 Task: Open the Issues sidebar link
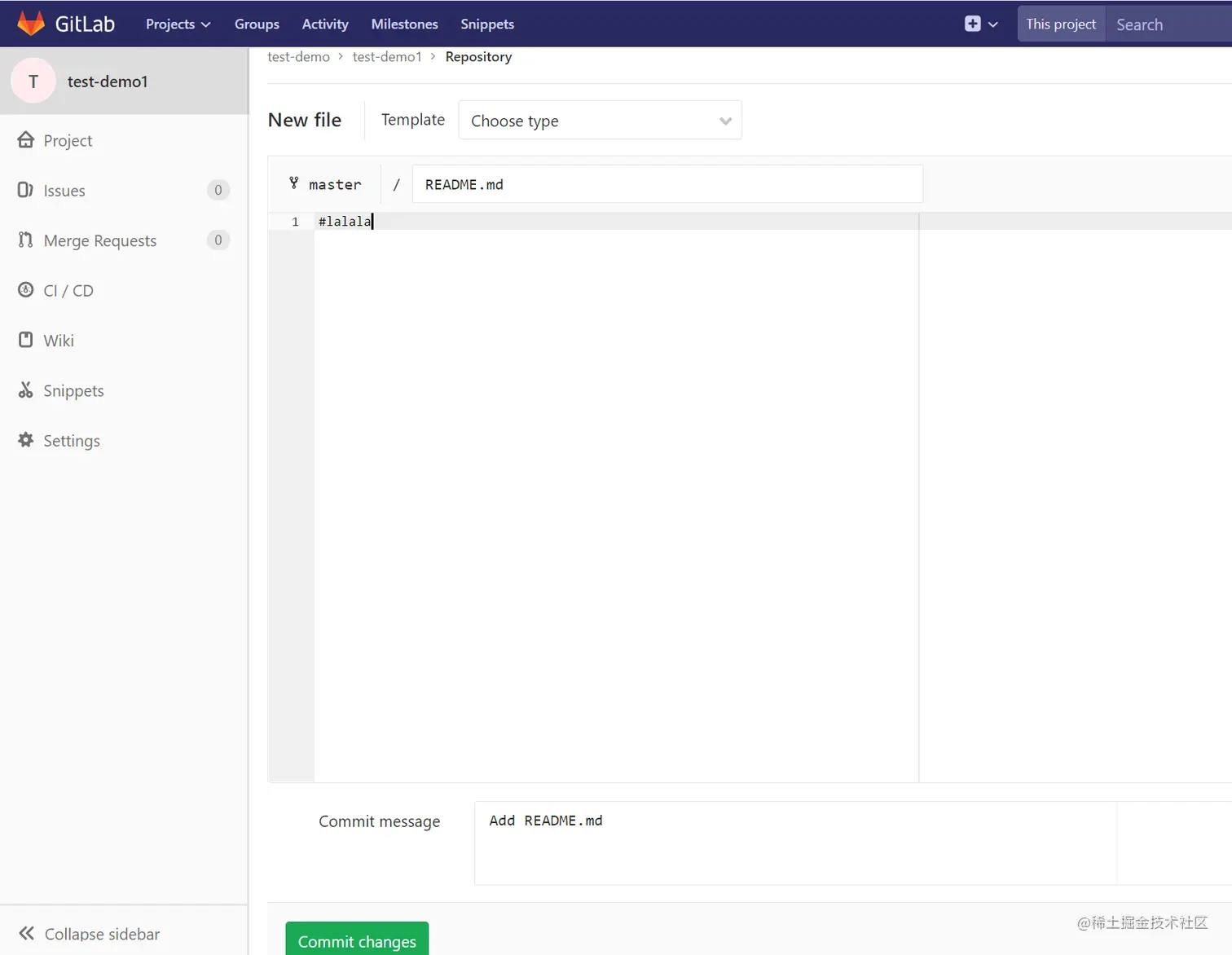pos(64,190)
